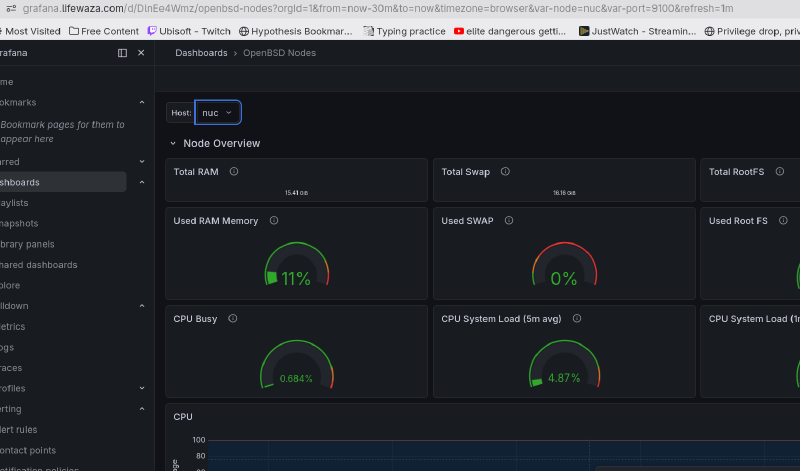800x471 pixels.
Task: Open the Most Visited bookmarks
Action: (30, 31)
